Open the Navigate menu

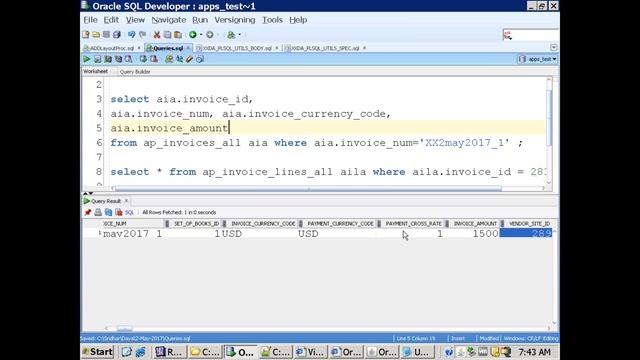pyautogui.click(x=169, y=20)
